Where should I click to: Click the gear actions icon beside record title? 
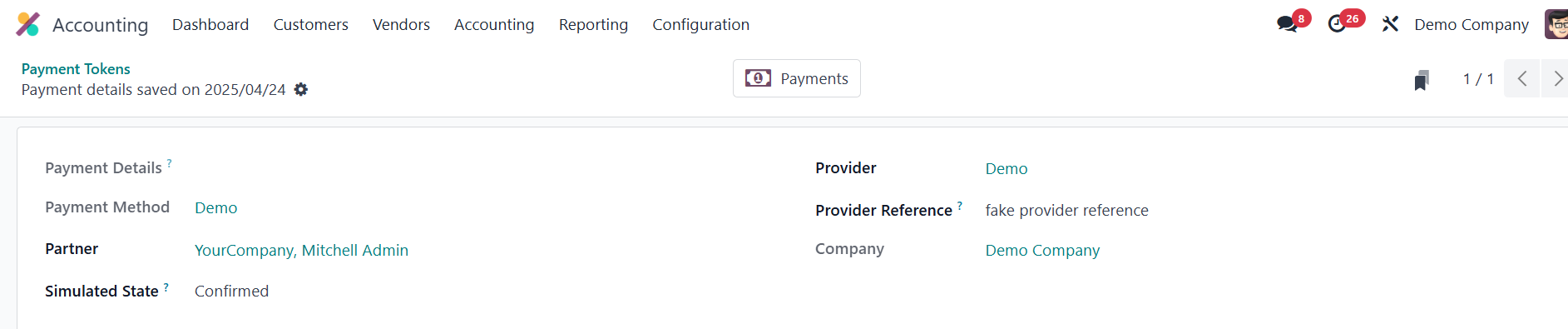[301, 89]
